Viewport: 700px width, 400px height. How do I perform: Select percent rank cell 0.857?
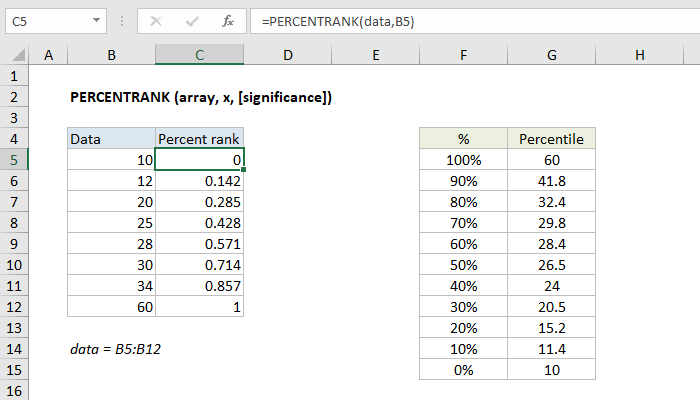pyautogui.click(x=200, y=286)
